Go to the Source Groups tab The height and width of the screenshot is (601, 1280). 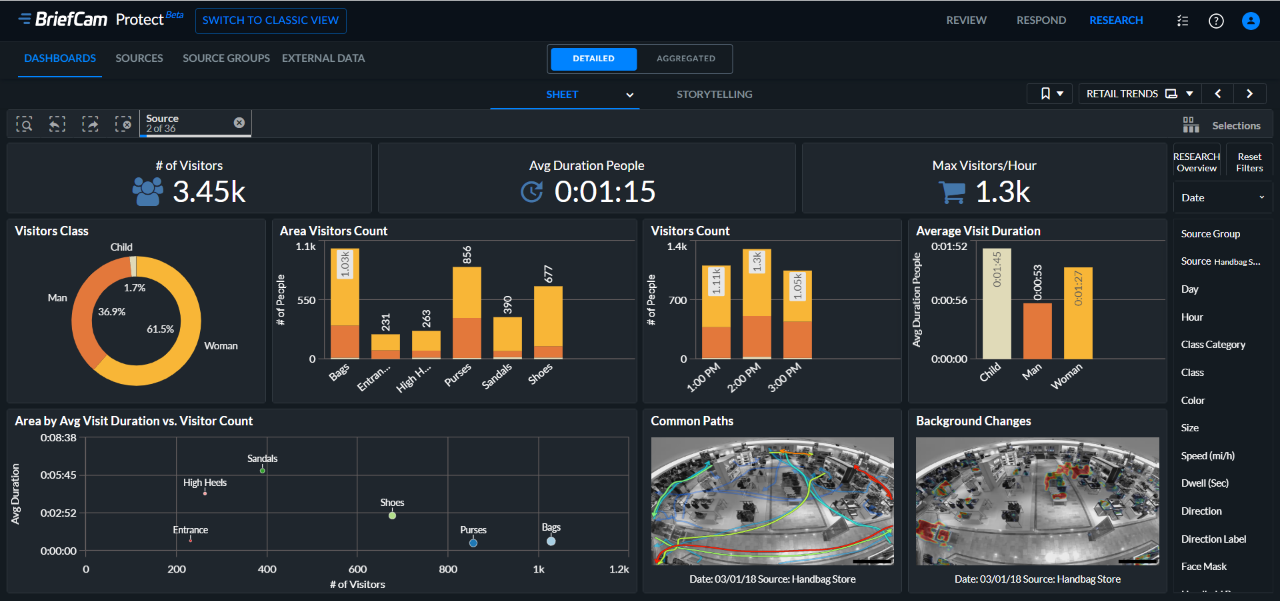(226, 58)
